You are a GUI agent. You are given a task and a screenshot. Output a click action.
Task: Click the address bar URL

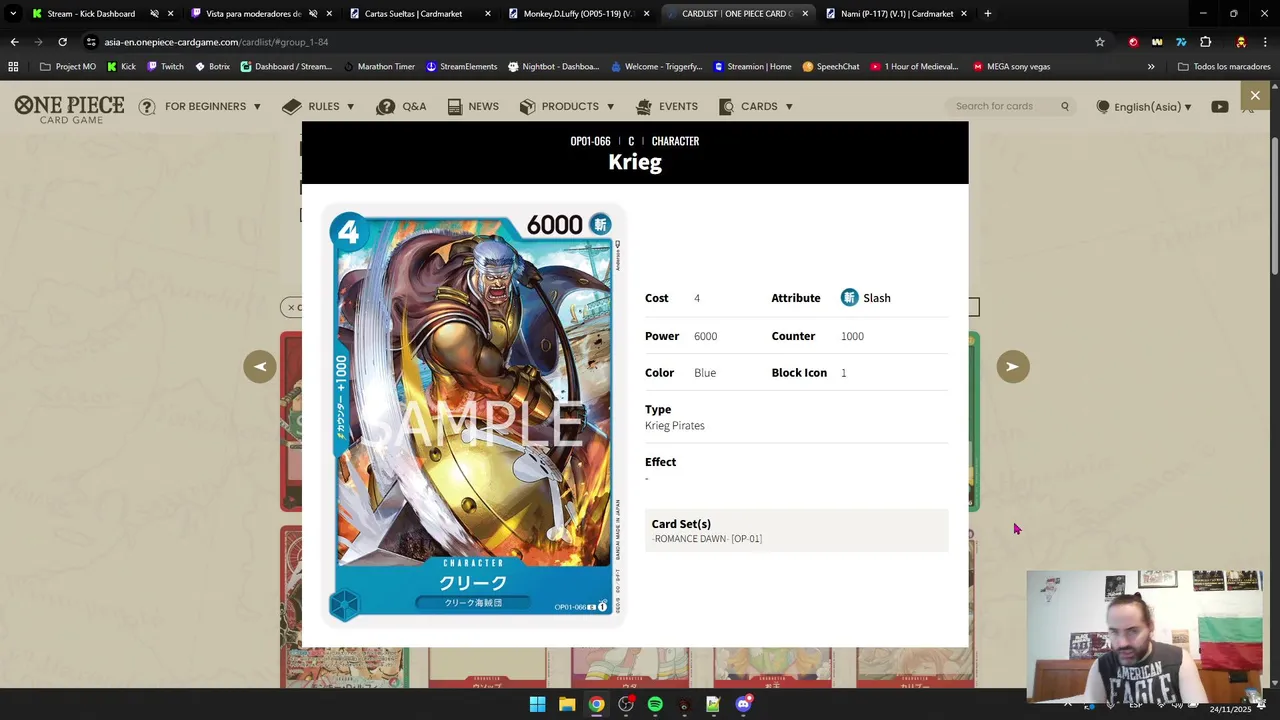pyautogui.click(x=216, y=42)
